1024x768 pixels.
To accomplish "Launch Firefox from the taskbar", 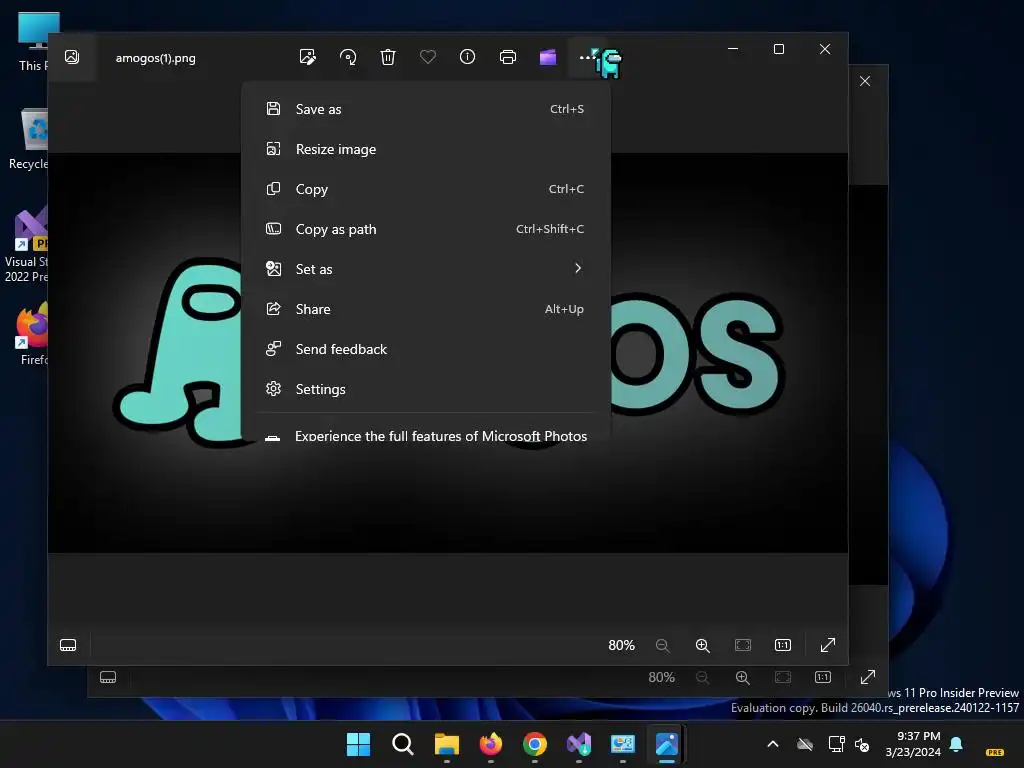I will pyautogui.click(x=490, y=744).
